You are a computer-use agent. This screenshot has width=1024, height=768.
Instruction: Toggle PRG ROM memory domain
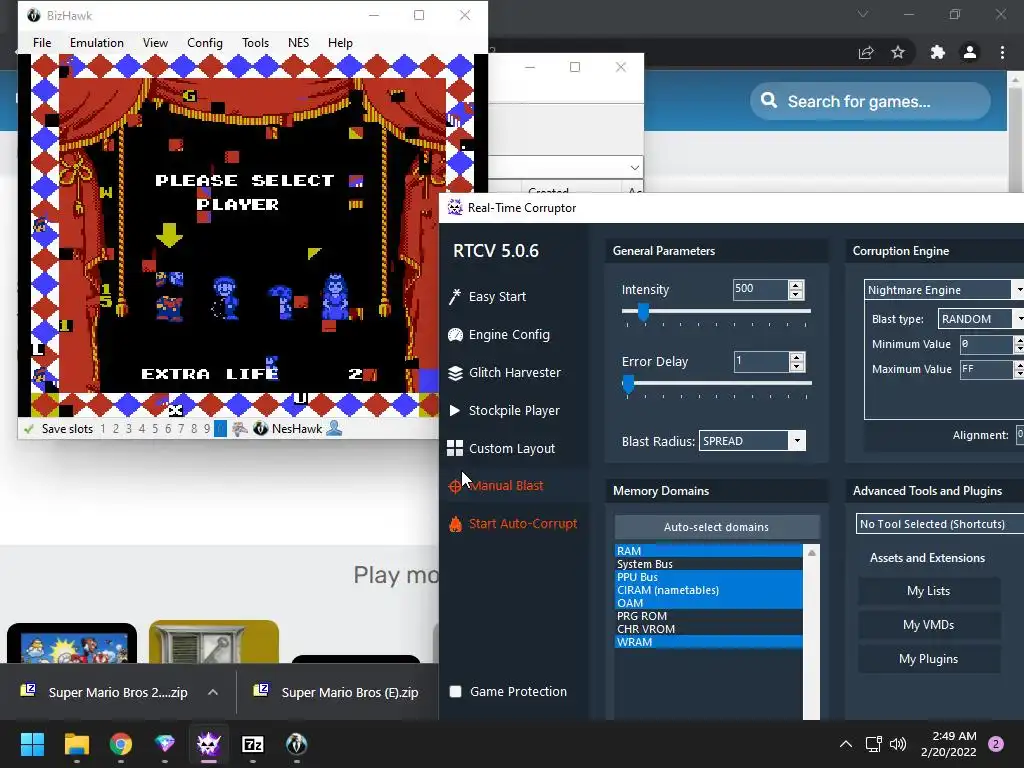tap(709, 616)
